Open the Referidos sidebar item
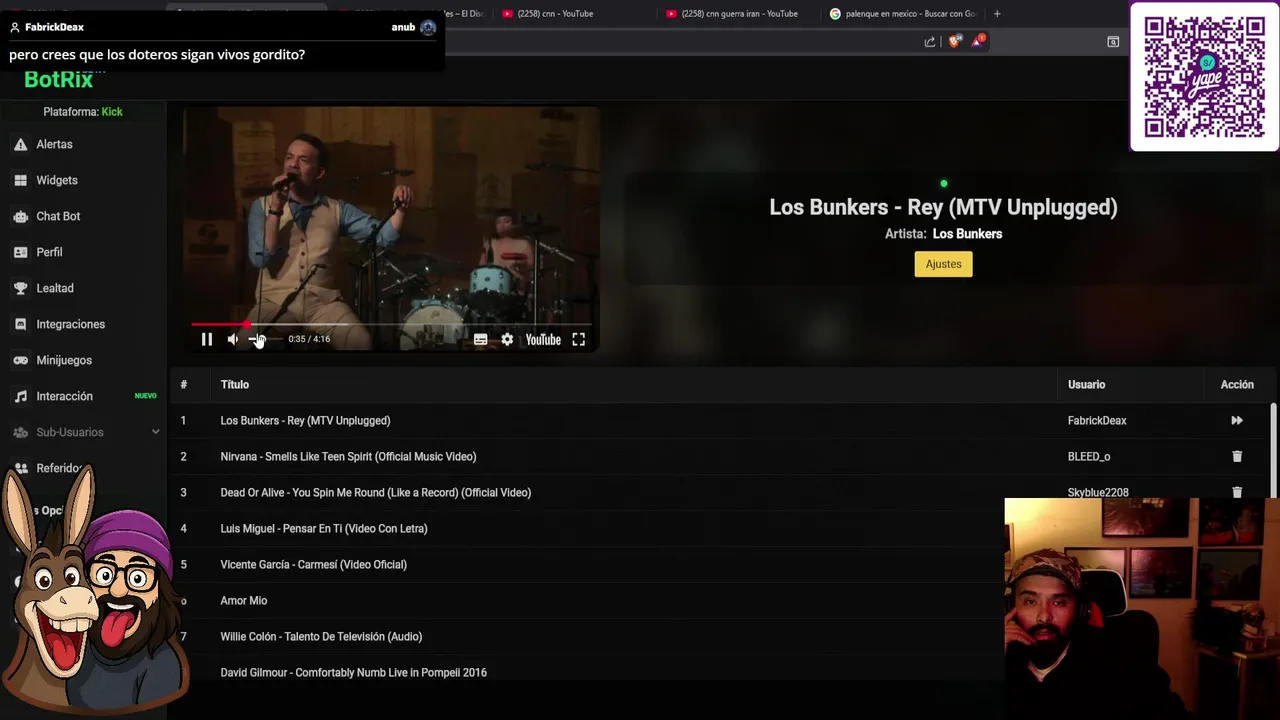 coord(59,468)
